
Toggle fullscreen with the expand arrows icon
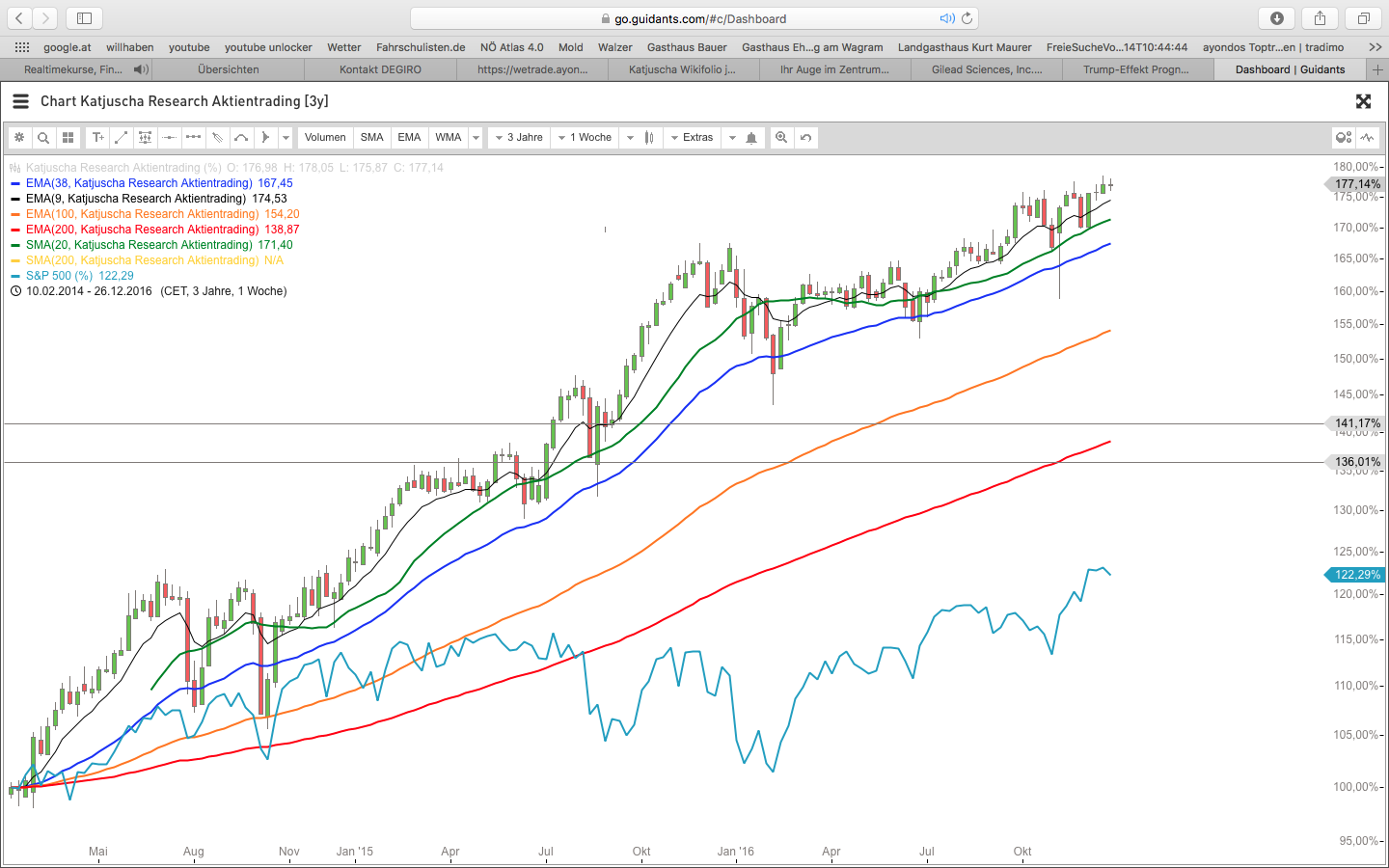point(1363,101)
